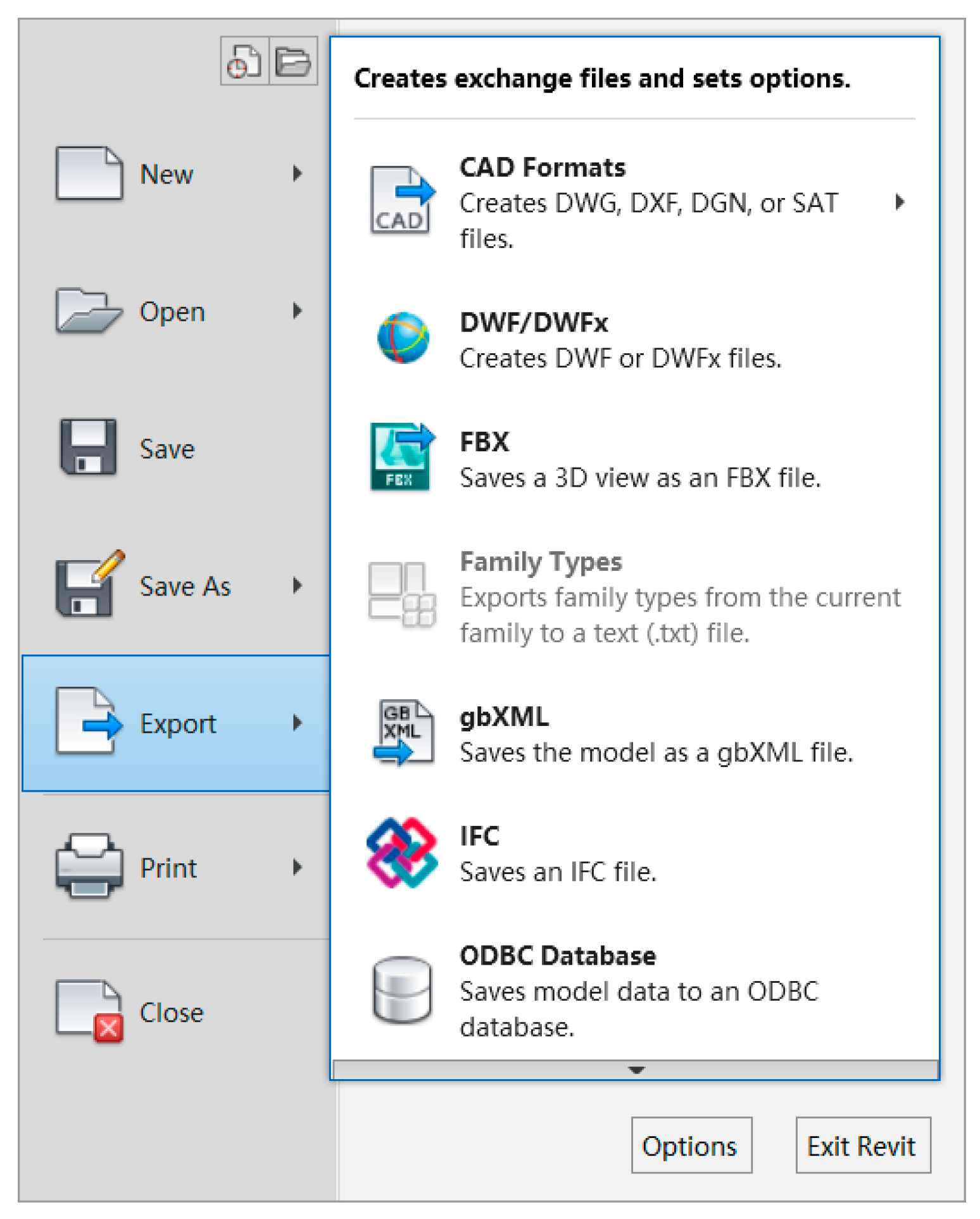Expand the New submenu arrow
The width and height of the screenshot is (980, 1219).
pyautogui.click(x=297, y=173)
